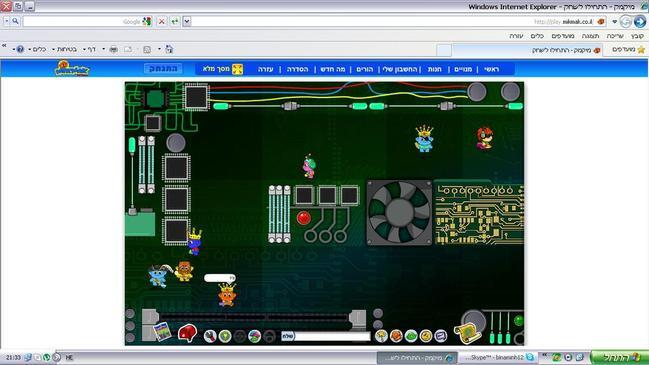Click the red boxing glove icon
The width and height of the screenshot is (649, 365).
[187, 333]
